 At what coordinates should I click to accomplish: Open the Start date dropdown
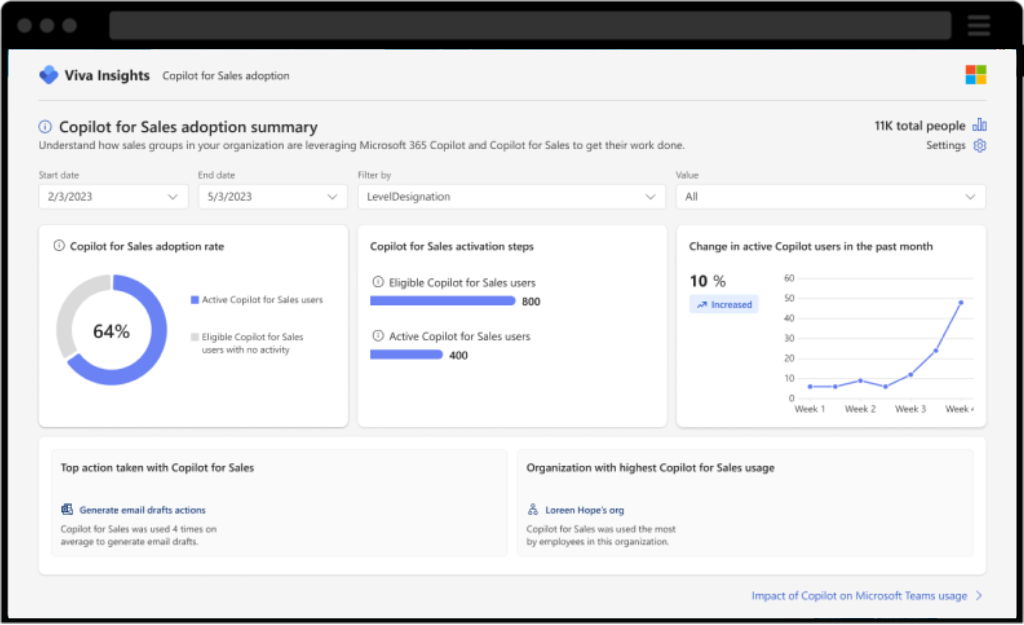(x=114, y=197)
